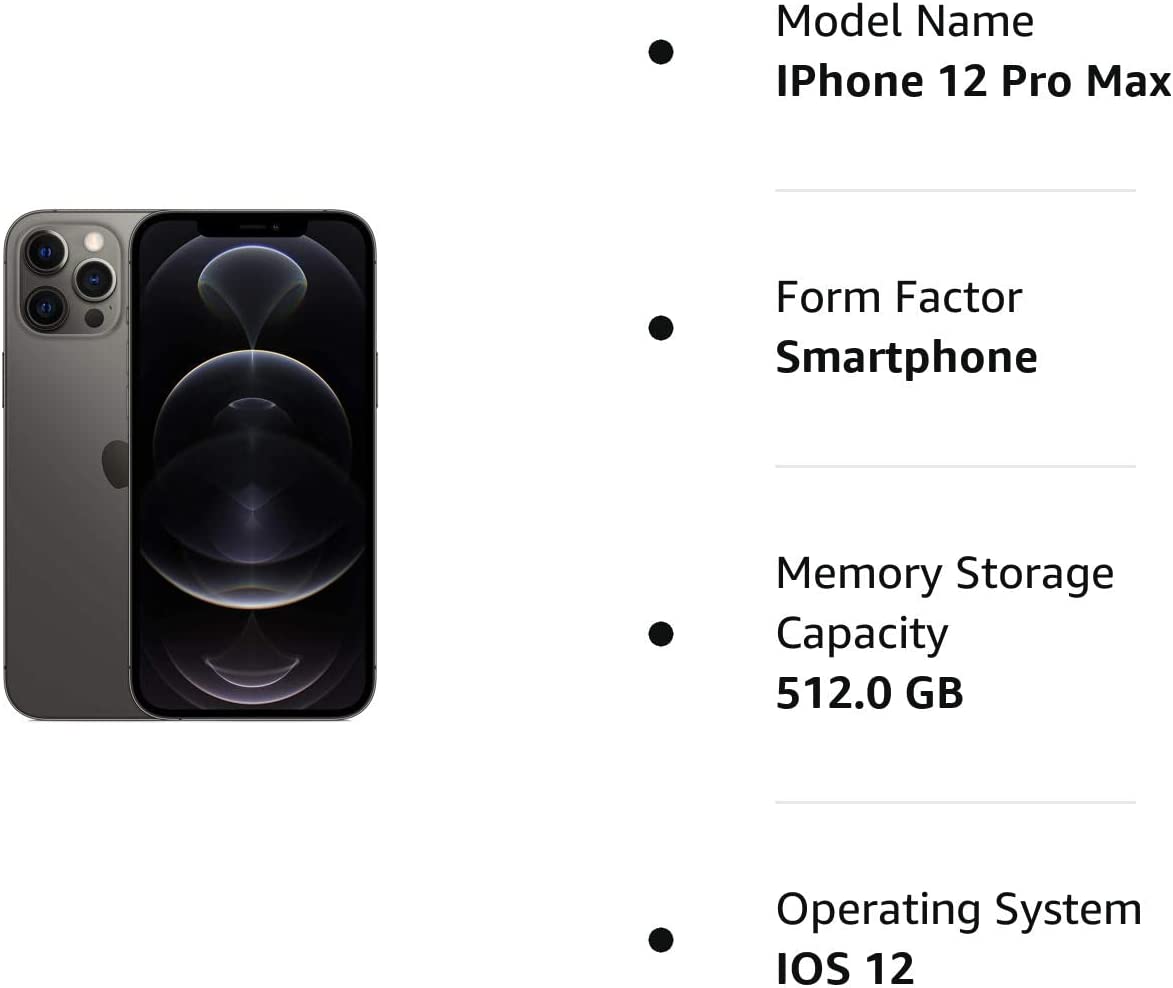Image resolution: width=1173 pixels, height=988 pixels.
Task: Click the bullet beside Memory Storage Capacity
Action: tap(660, 633)
